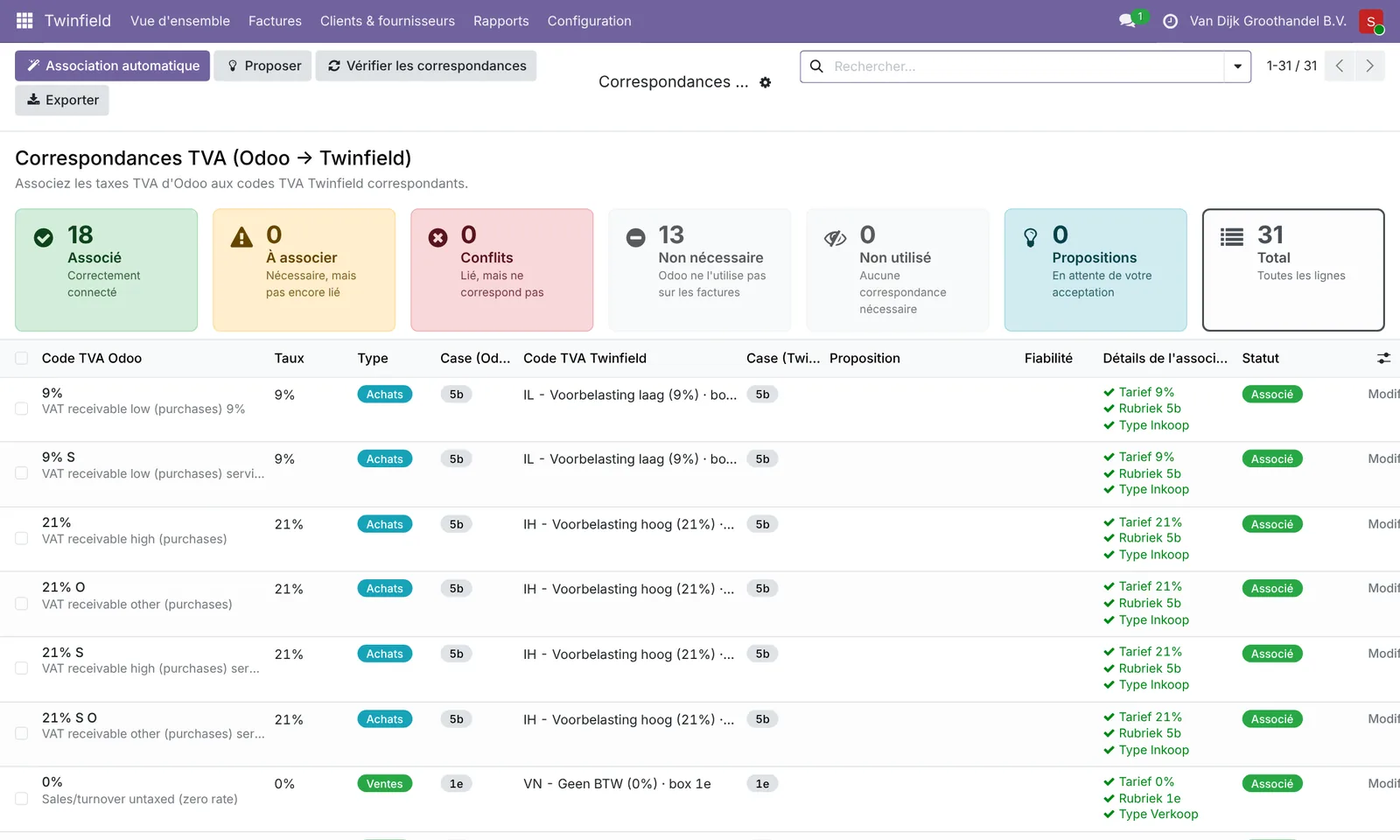Filter by the Non nécessaire card

(699, 269)
